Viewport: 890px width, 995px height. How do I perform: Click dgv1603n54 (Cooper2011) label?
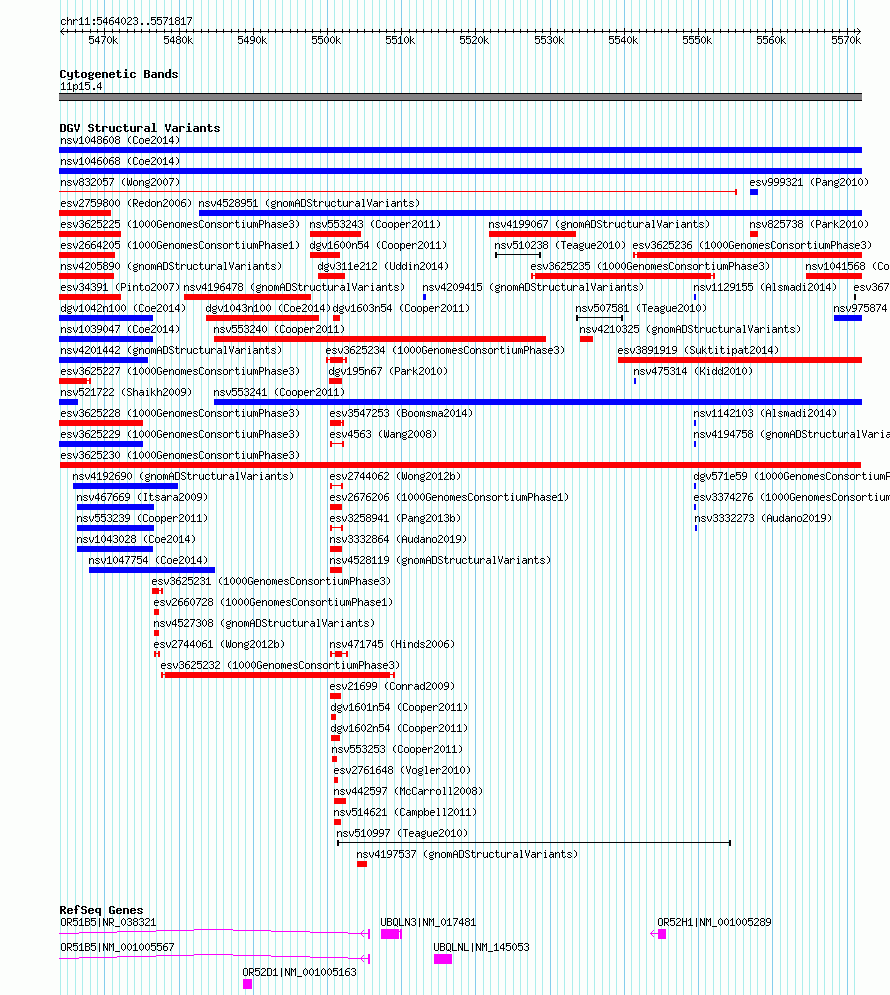401,308
